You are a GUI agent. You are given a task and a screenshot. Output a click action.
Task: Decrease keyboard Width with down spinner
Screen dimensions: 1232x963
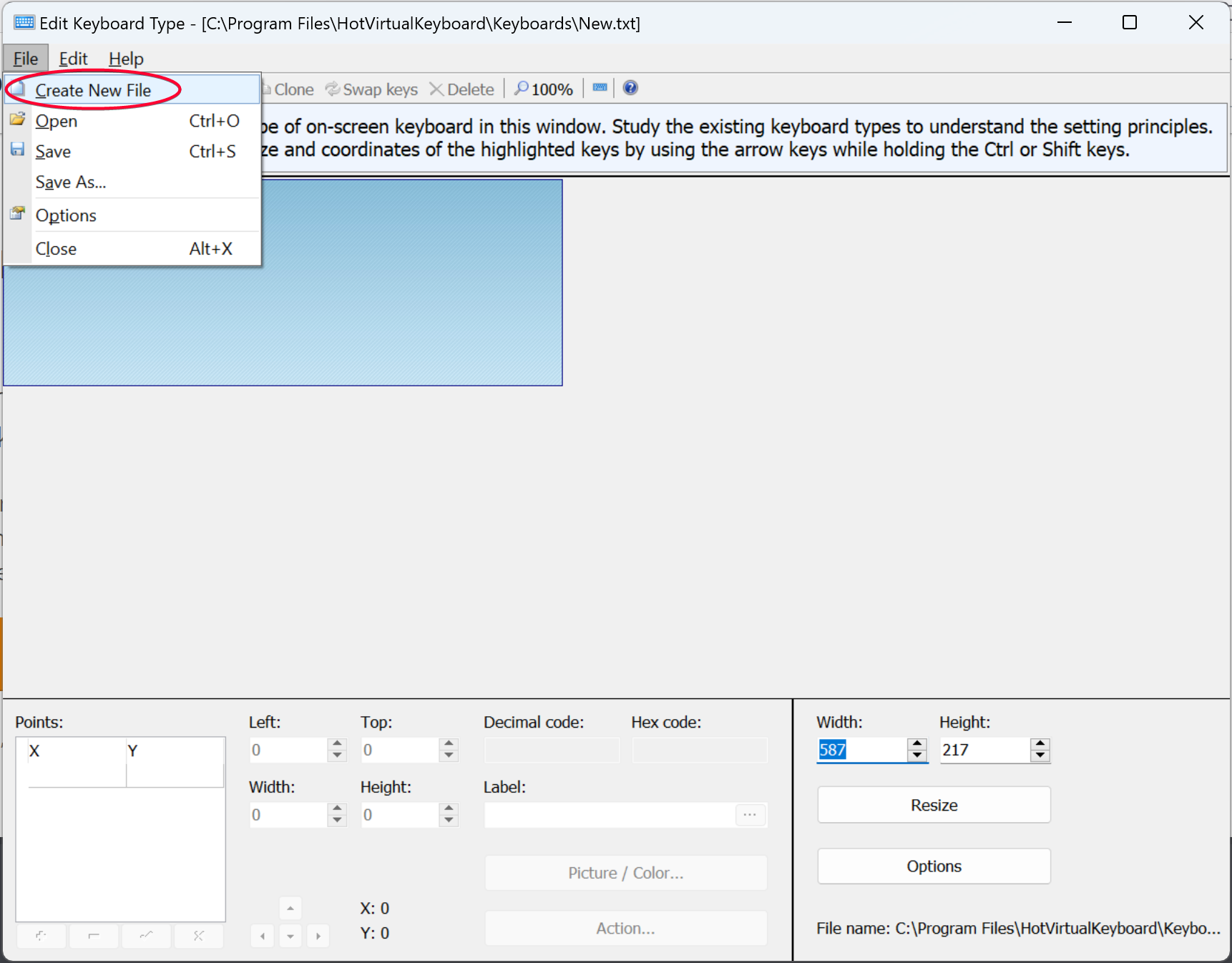pos(917,756)
